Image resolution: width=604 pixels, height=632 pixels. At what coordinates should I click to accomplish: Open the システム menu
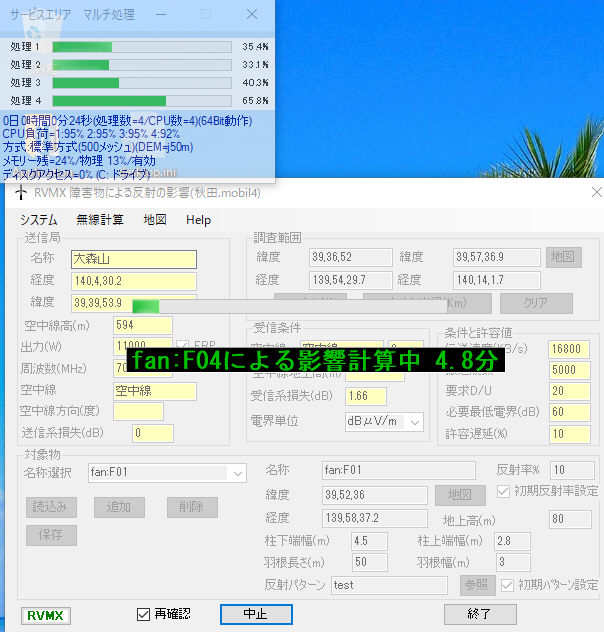tap(38, 220)
